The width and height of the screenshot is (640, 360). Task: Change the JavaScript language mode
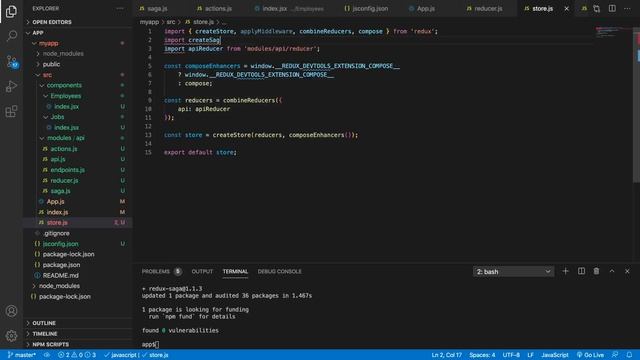pyautogui.click(x=554, y=355)
